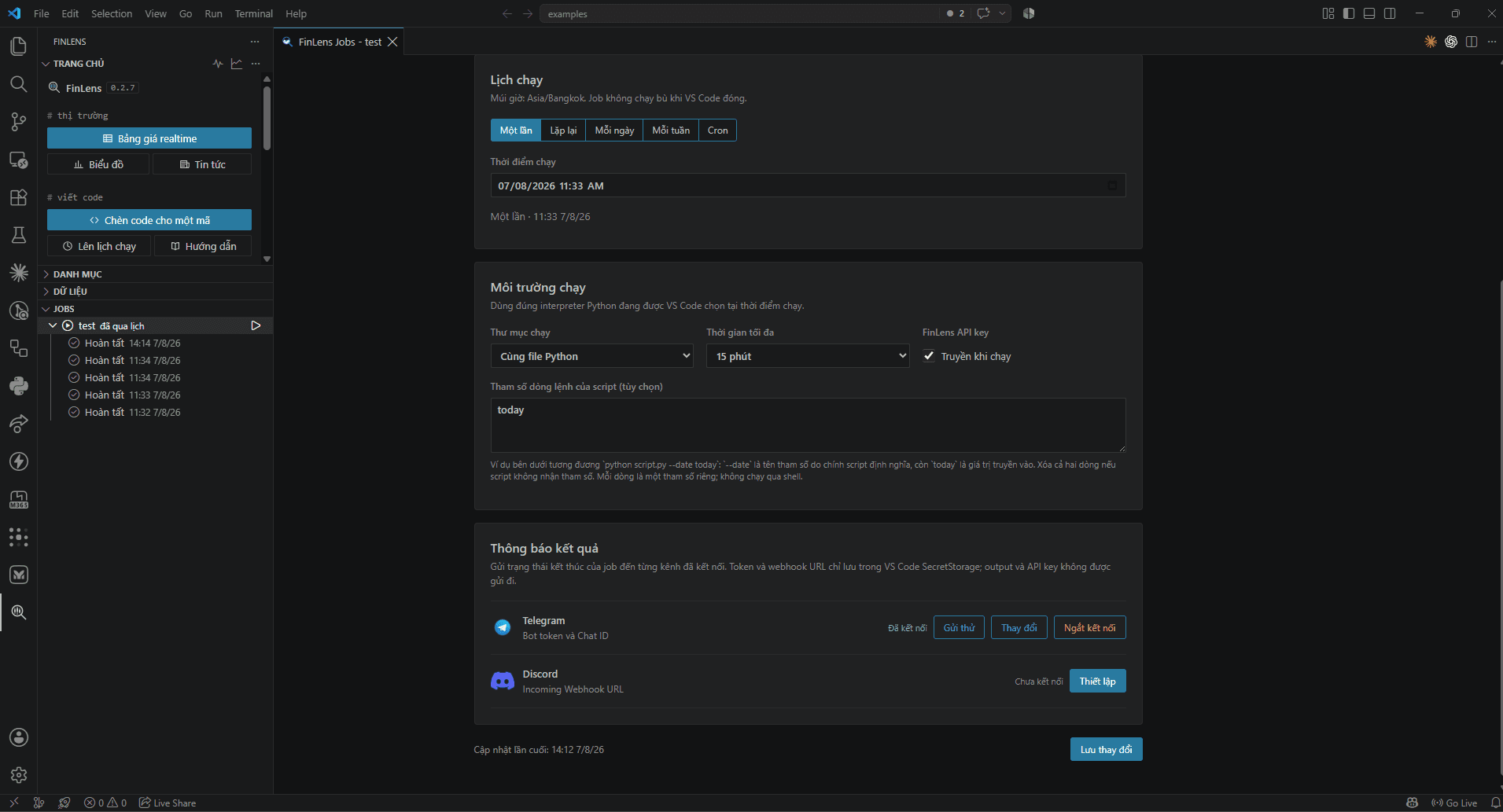Viewport: 1503px width, 812px height.
Task: Open the Explorer view in activity bar
Action: click(18, 46)
